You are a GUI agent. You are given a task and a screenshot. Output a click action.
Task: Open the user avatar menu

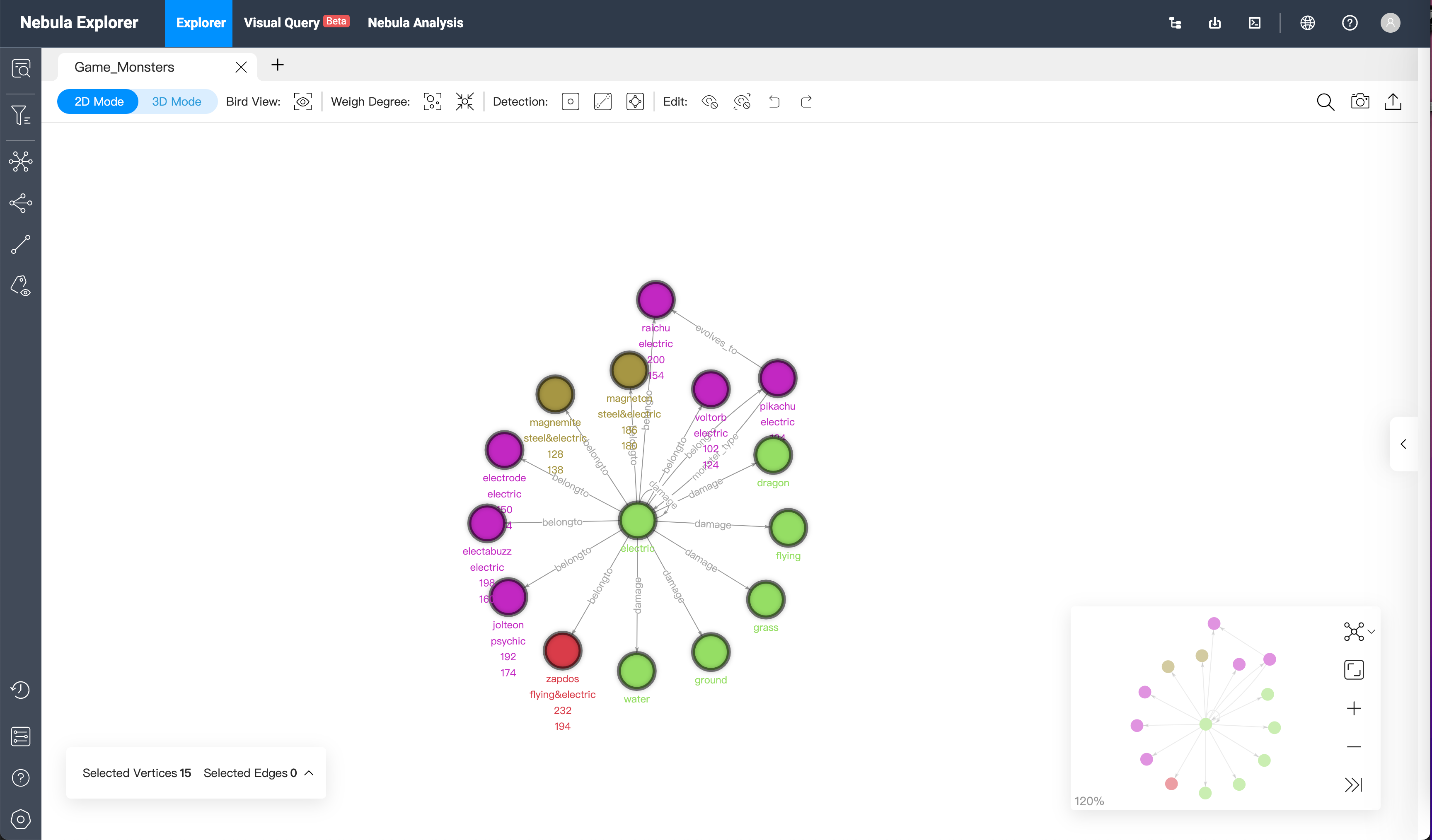(1391, 23)
